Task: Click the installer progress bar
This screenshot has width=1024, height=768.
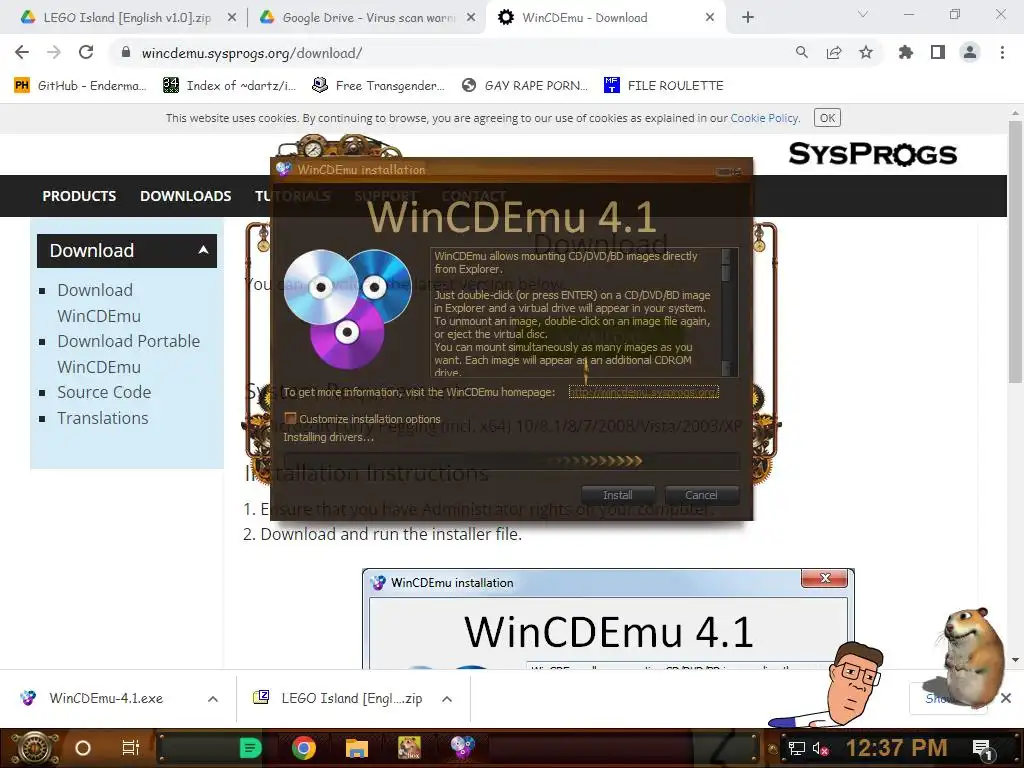Action: pyautogui.click(x=511, y=461)
